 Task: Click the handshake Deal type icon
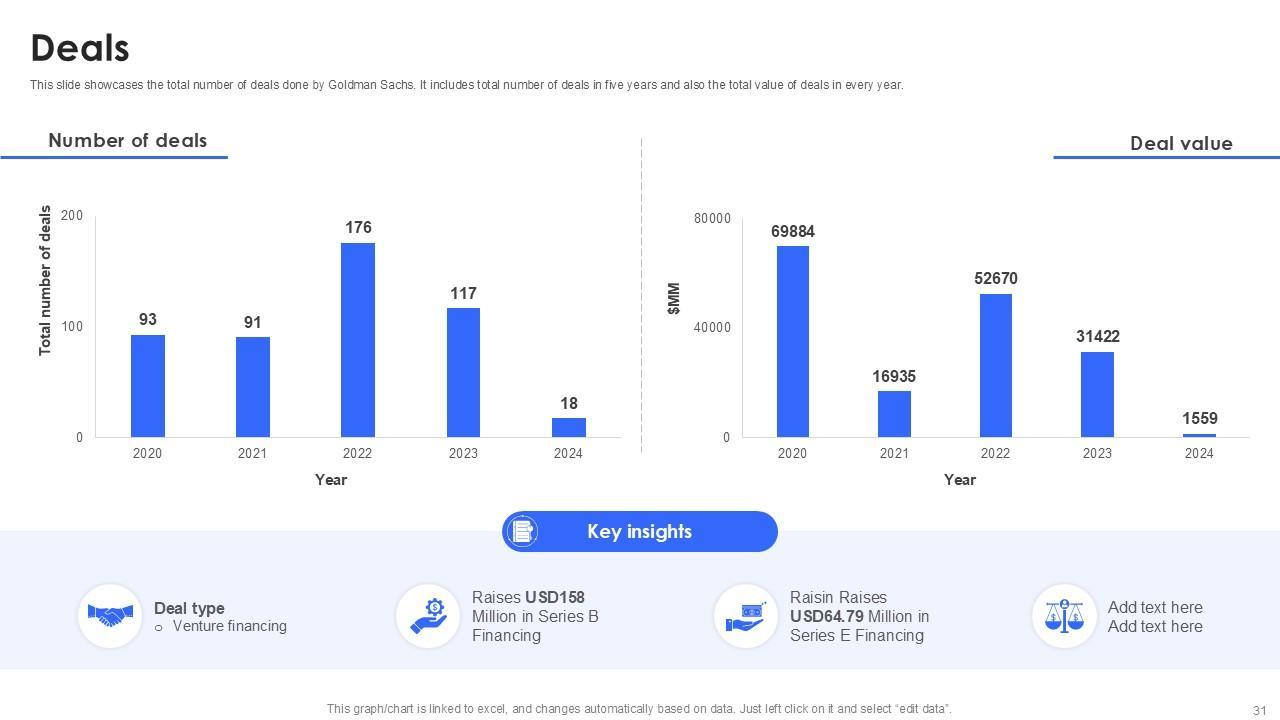pyautogui.click(x=110, y=616)
